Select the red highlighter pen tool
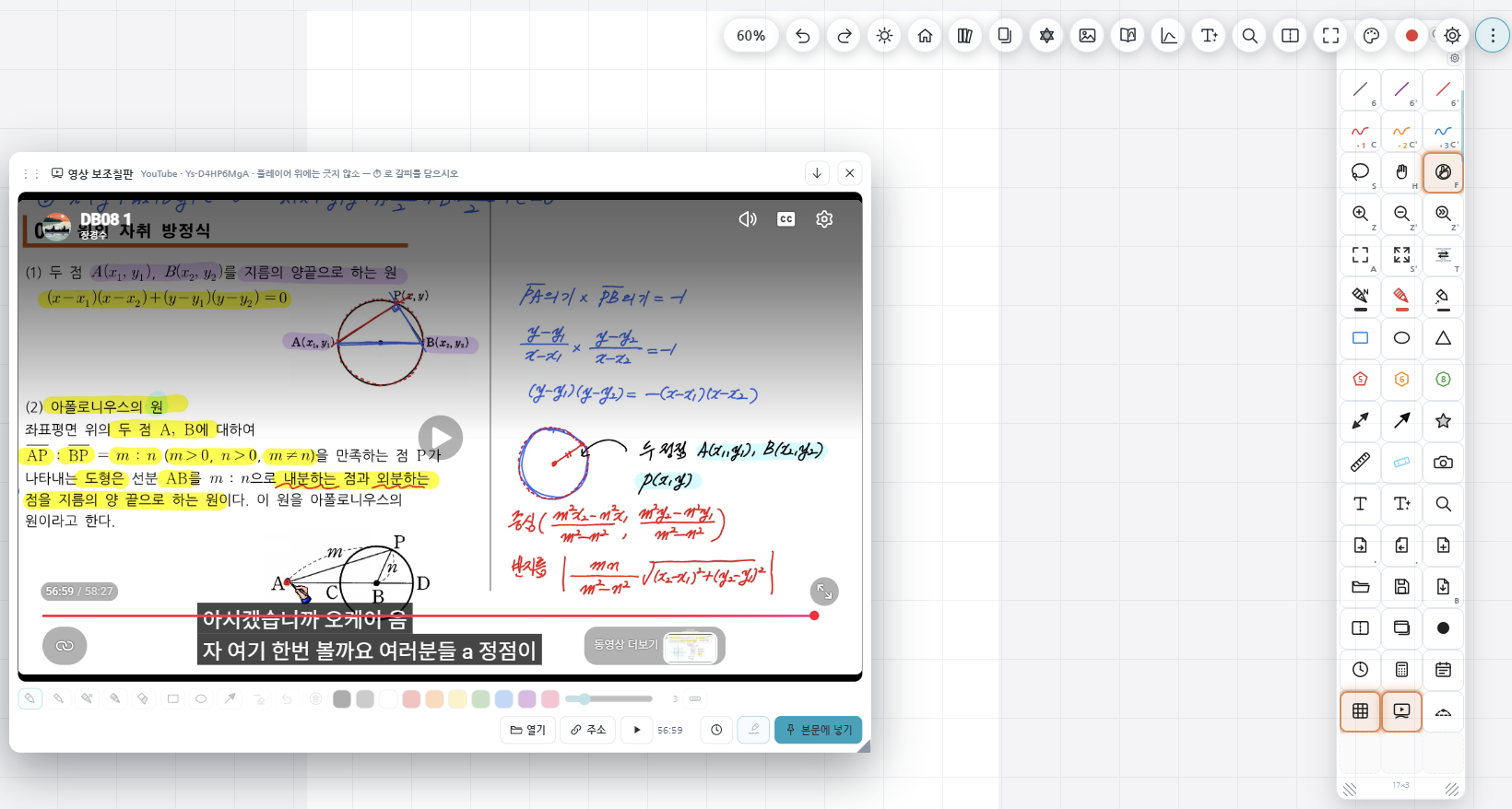Screen dimensions: 1512x809 click(x=1401, y=297)
